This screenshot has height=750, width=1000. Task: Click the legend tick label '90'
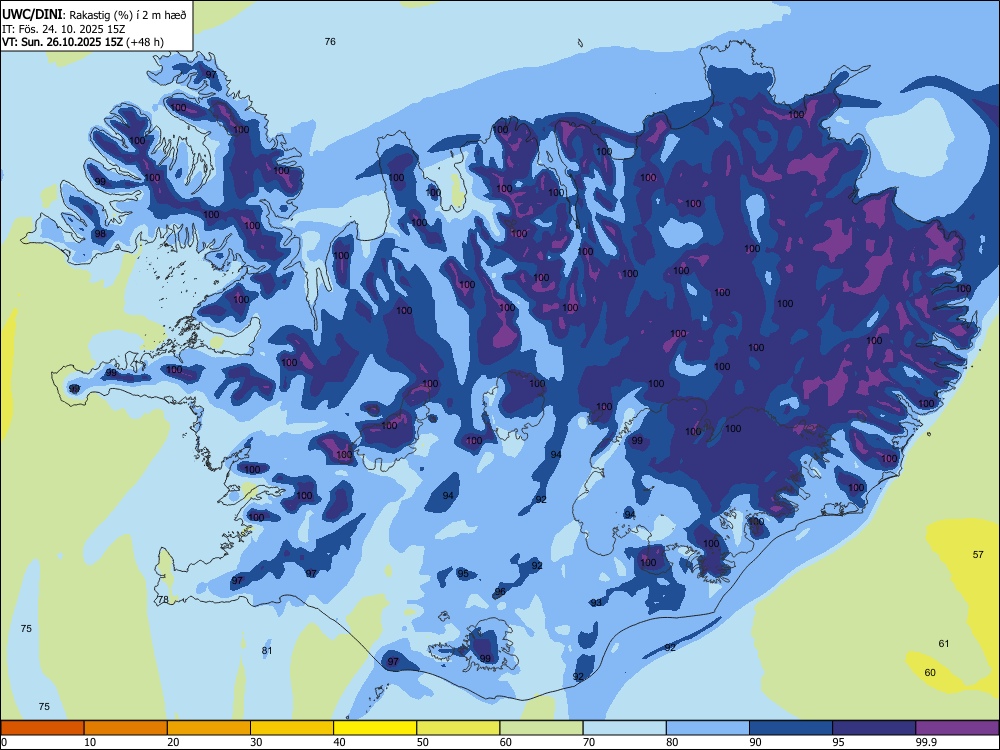pos(755,742)
